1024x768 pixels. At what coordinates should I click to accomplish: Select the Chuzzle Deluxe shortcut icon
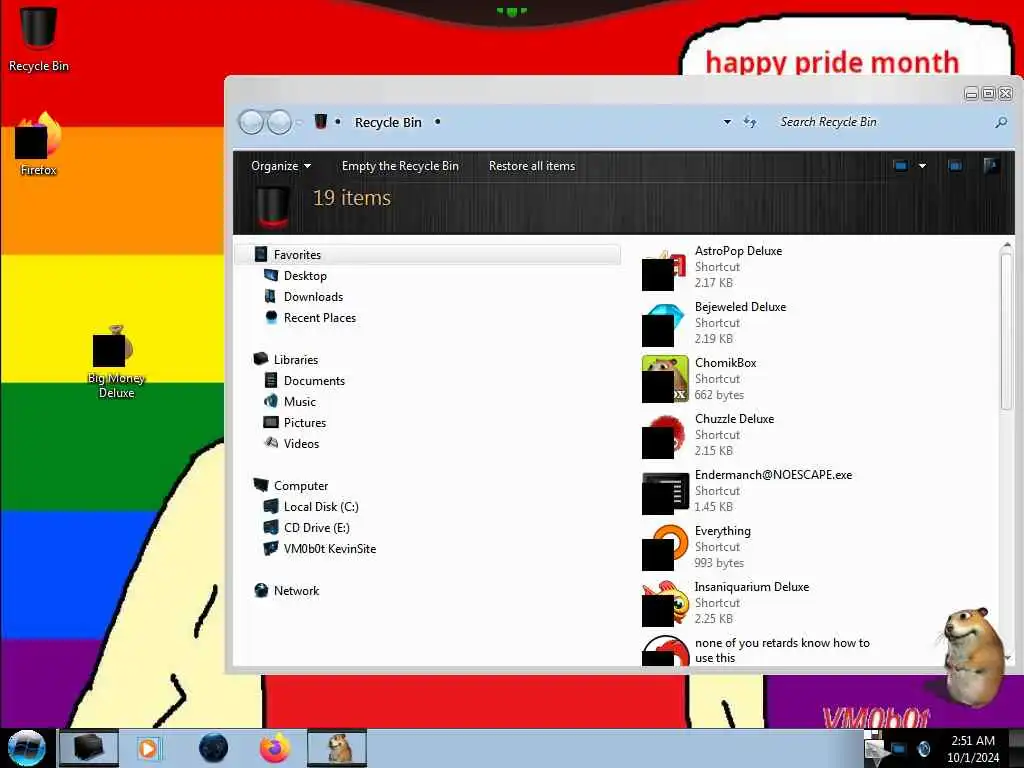665,436
